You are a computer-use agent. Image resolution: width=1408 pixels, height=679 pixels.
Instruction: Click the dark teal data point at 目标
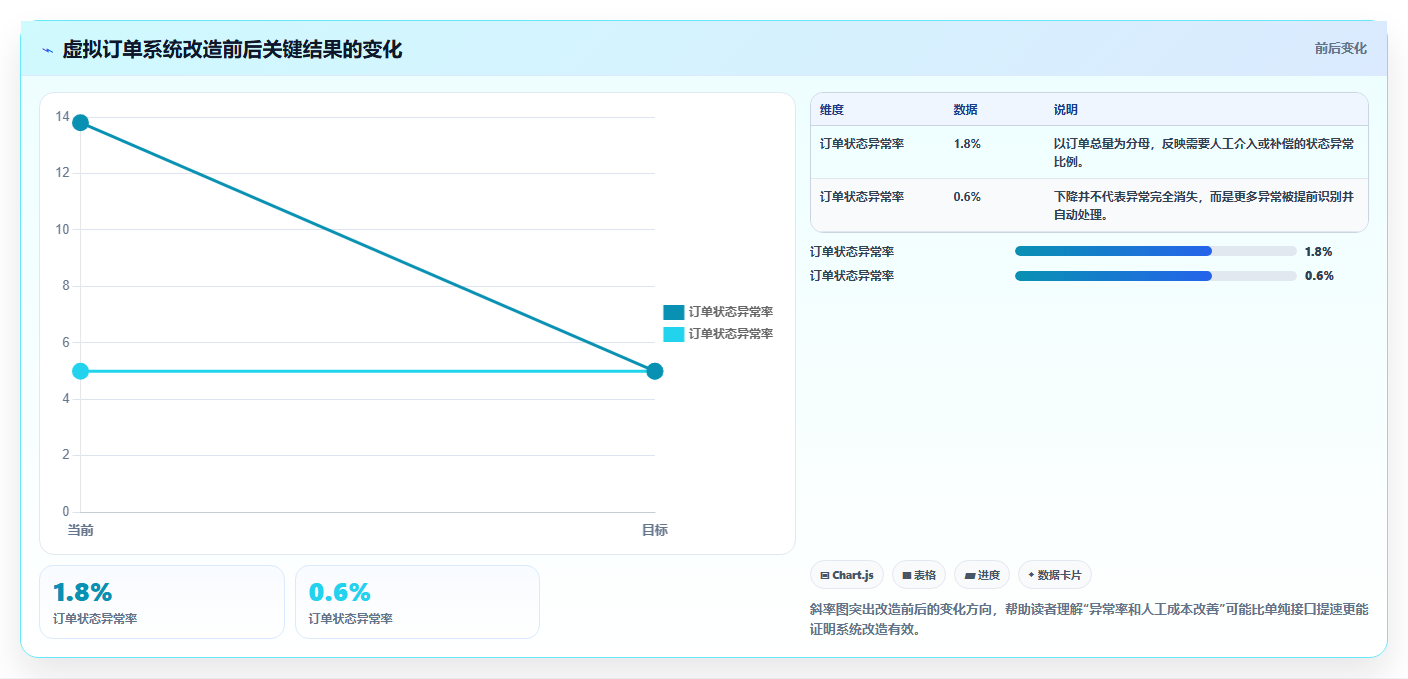point(655,371)
